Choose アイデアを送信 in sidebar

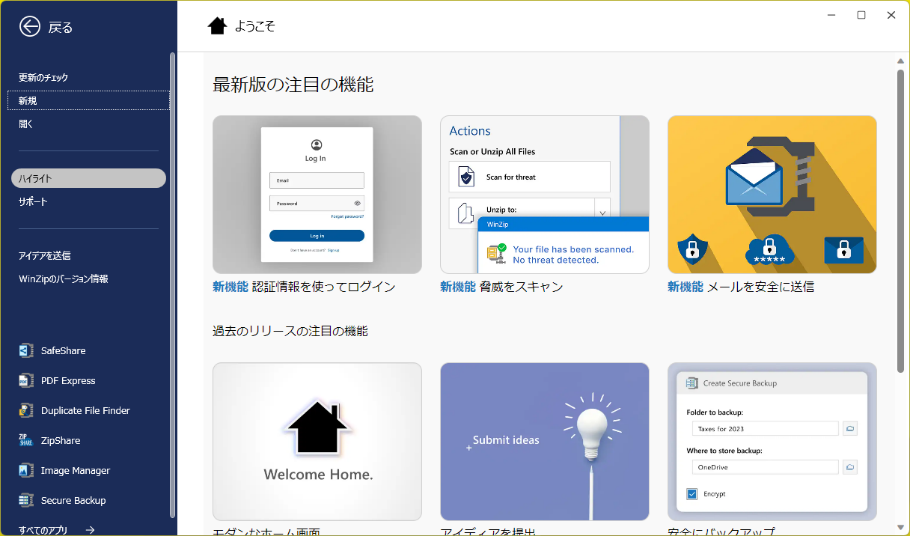pos(44,255)
